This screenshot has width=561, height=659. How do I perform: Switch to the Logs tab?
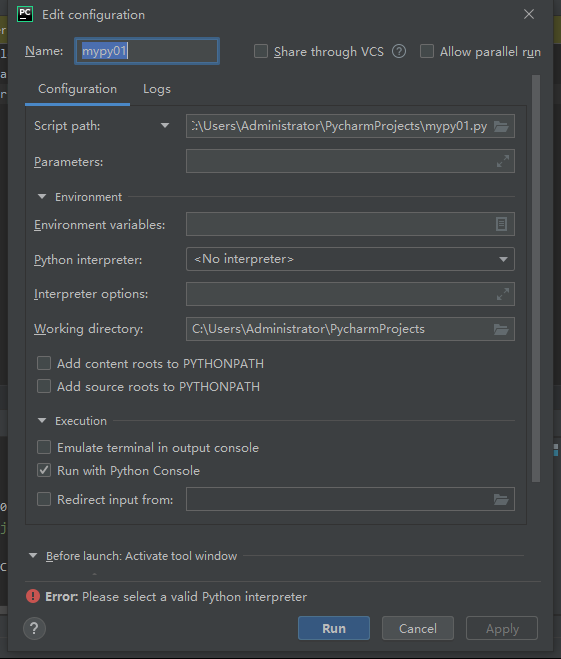pyautogui.click(x=157, y=89)
